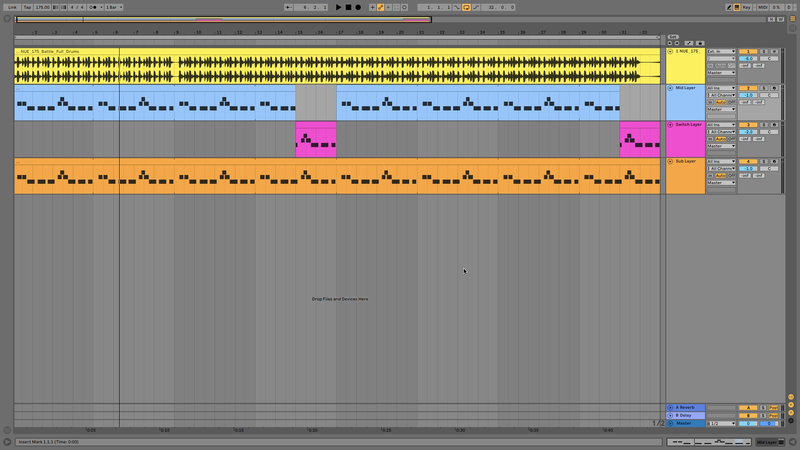Open Ext. In input dropdown on track 1
Screen dimensions: 800x450
[721, 52]
